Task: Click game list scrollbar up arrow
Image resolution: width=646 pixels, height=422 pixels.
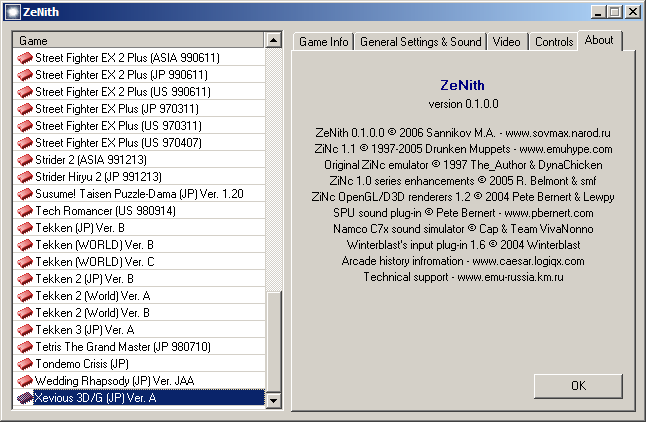Action: (273, 40)
